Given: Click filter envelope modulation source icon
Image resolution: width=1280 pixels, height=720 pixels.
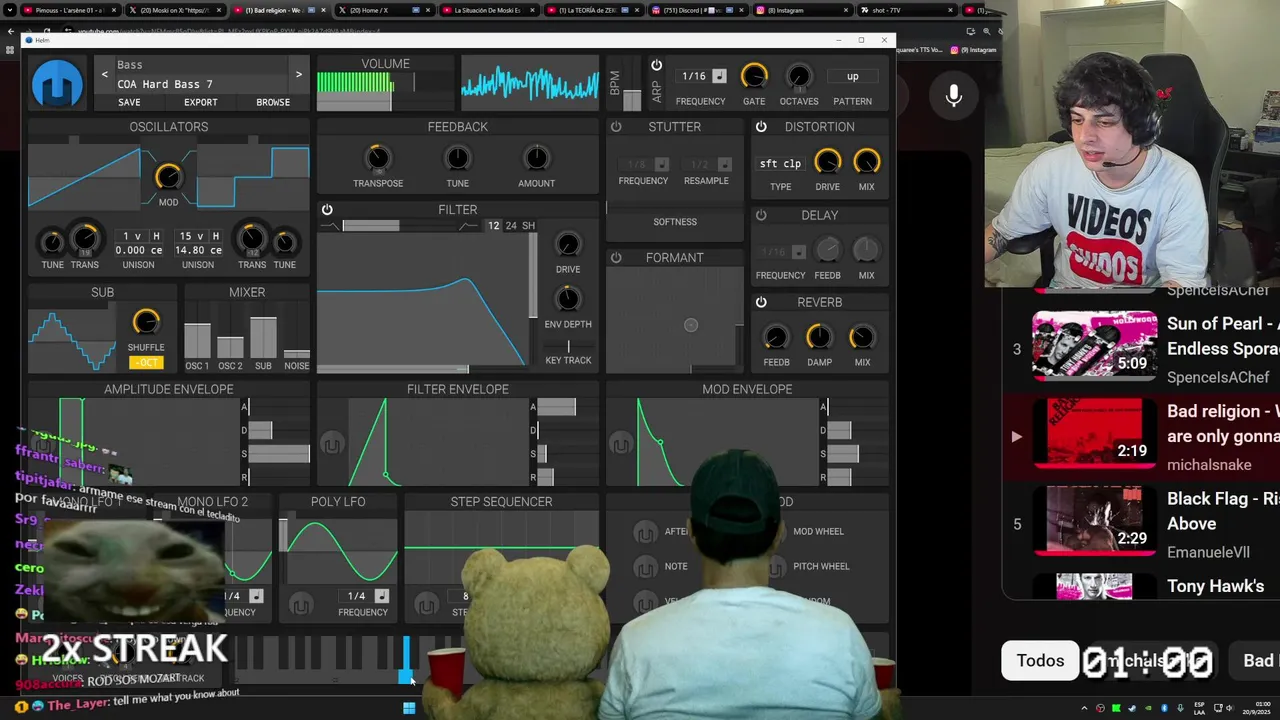Looking at the screenshot, I should tap(332, 443).
